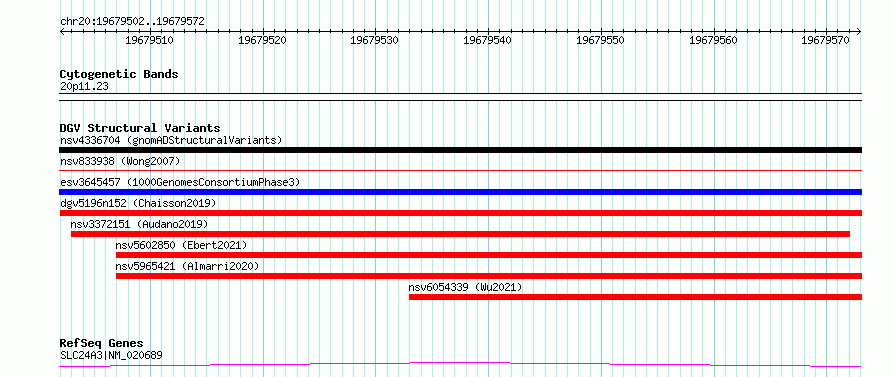The width and height of the screenshot is (890, 377).
Task: Click the blue esv3645457 variant bar
Action: coord(460,192)
